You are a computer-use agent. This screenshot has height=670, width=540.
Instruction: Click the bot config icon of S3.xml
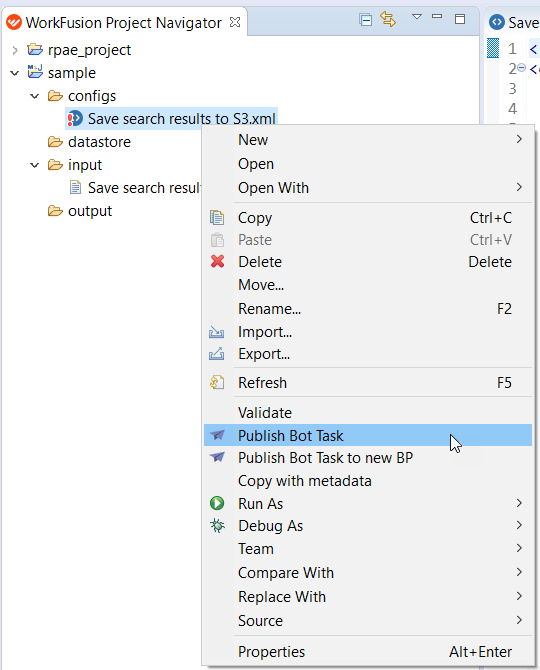point(75,118)
